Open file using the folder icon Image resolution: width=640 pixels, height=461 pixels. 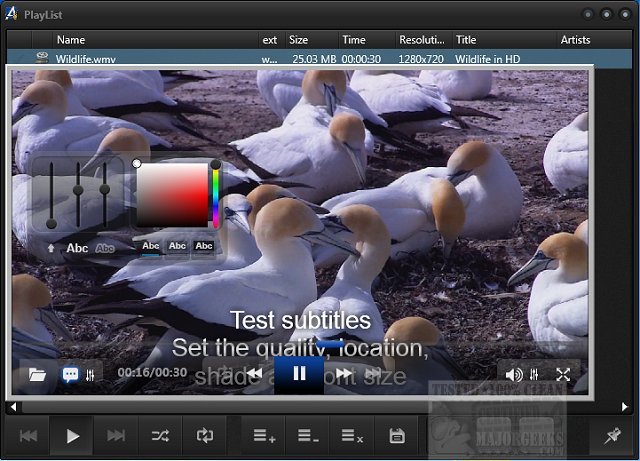[37, 375]
